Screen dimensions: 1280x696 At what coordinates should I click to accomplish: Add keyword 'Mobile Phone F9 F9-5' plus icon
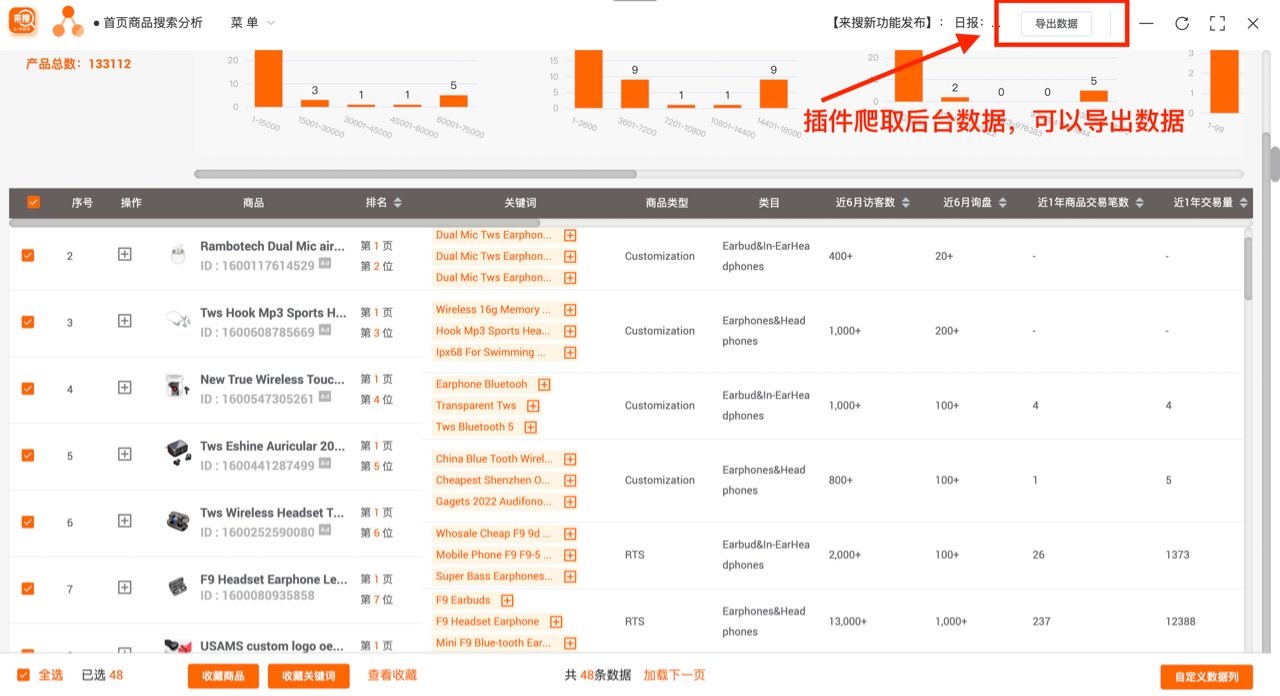570,555
